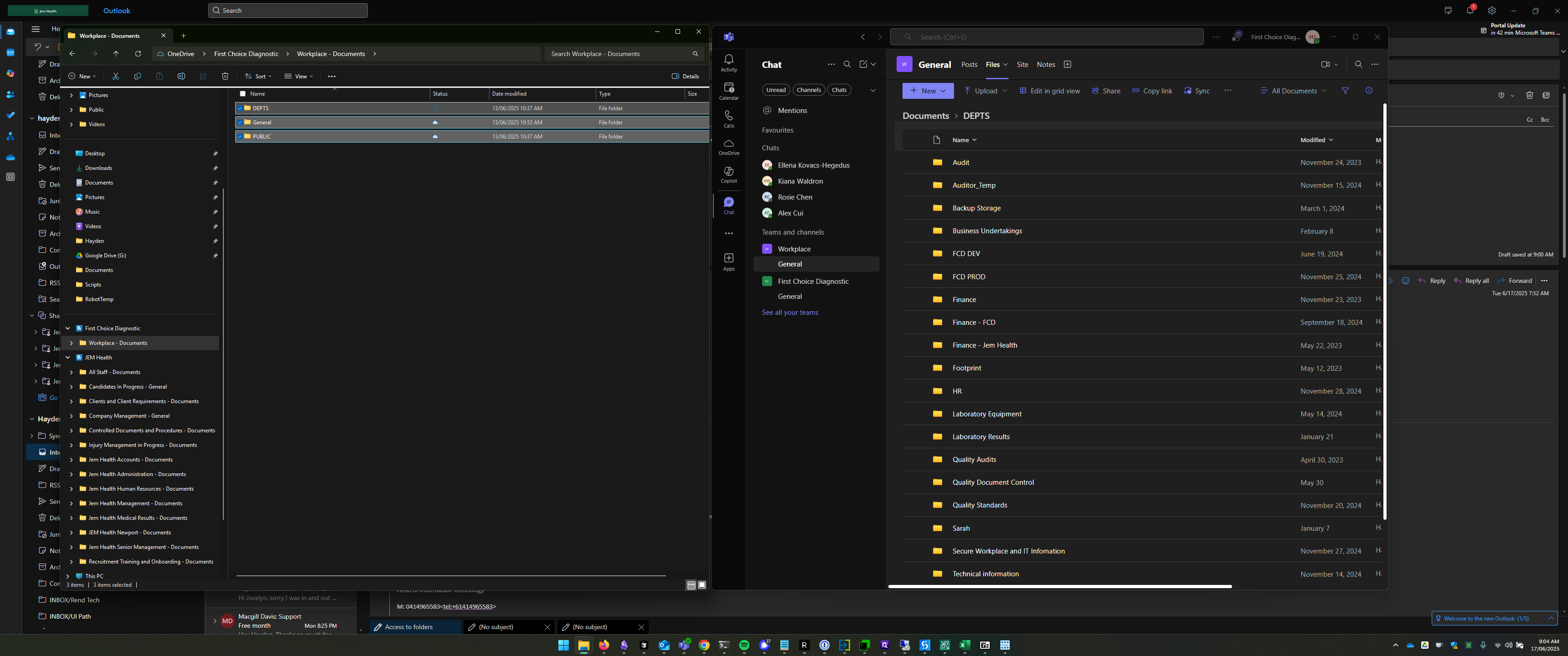Switch to the Posts tab in Teams
Screen dimensions: 1568x656
969,65
